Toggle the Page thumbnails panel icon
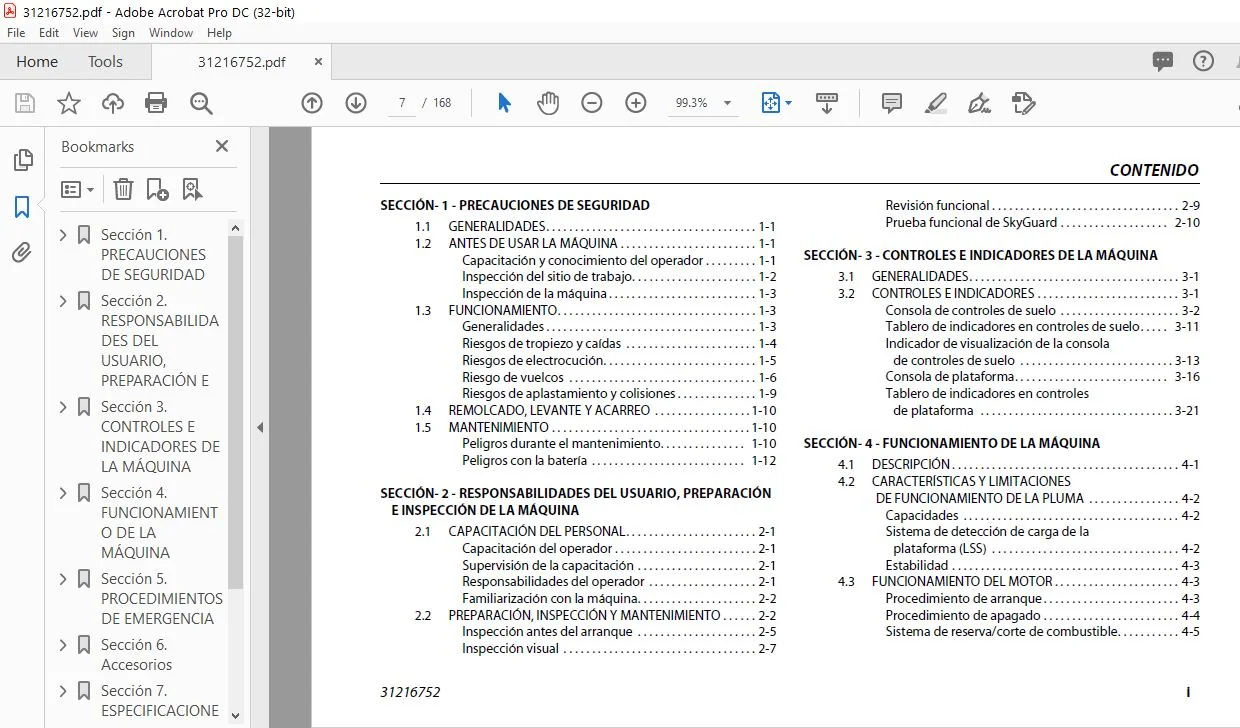This screenshot has width=1240, height=728. click(x=22, y=160)
